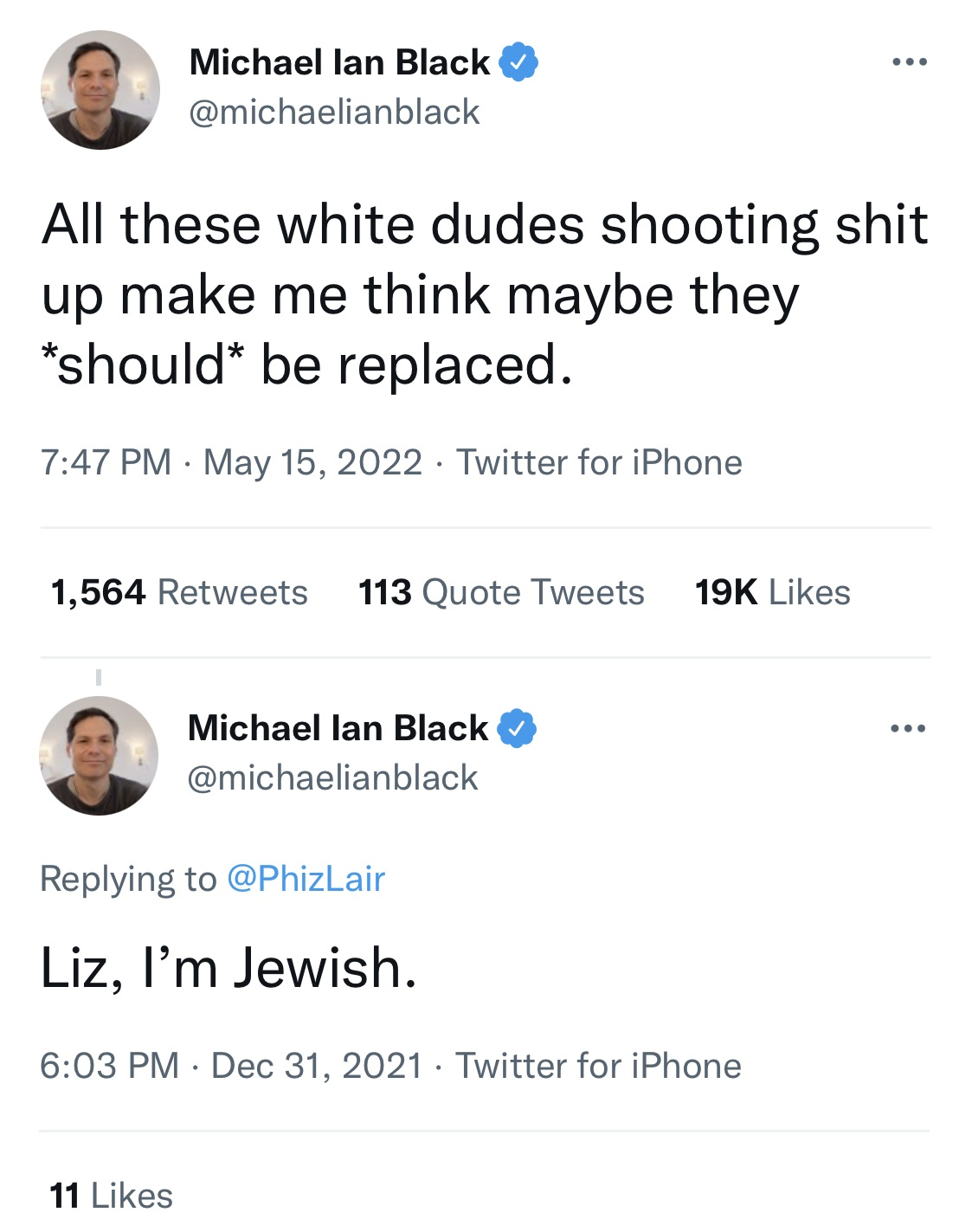Screen dimensions: 972x1232
Task: Open more options on the reply tweet
Action: click(x=907, y=729)
